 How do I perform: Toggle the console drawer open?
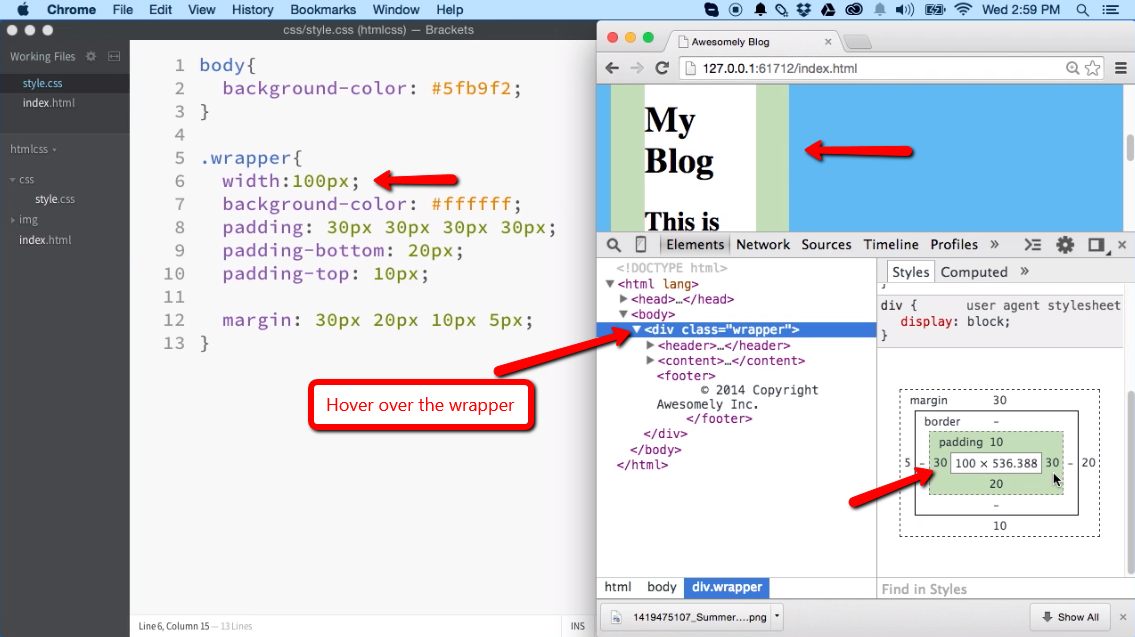[1033, 244]
